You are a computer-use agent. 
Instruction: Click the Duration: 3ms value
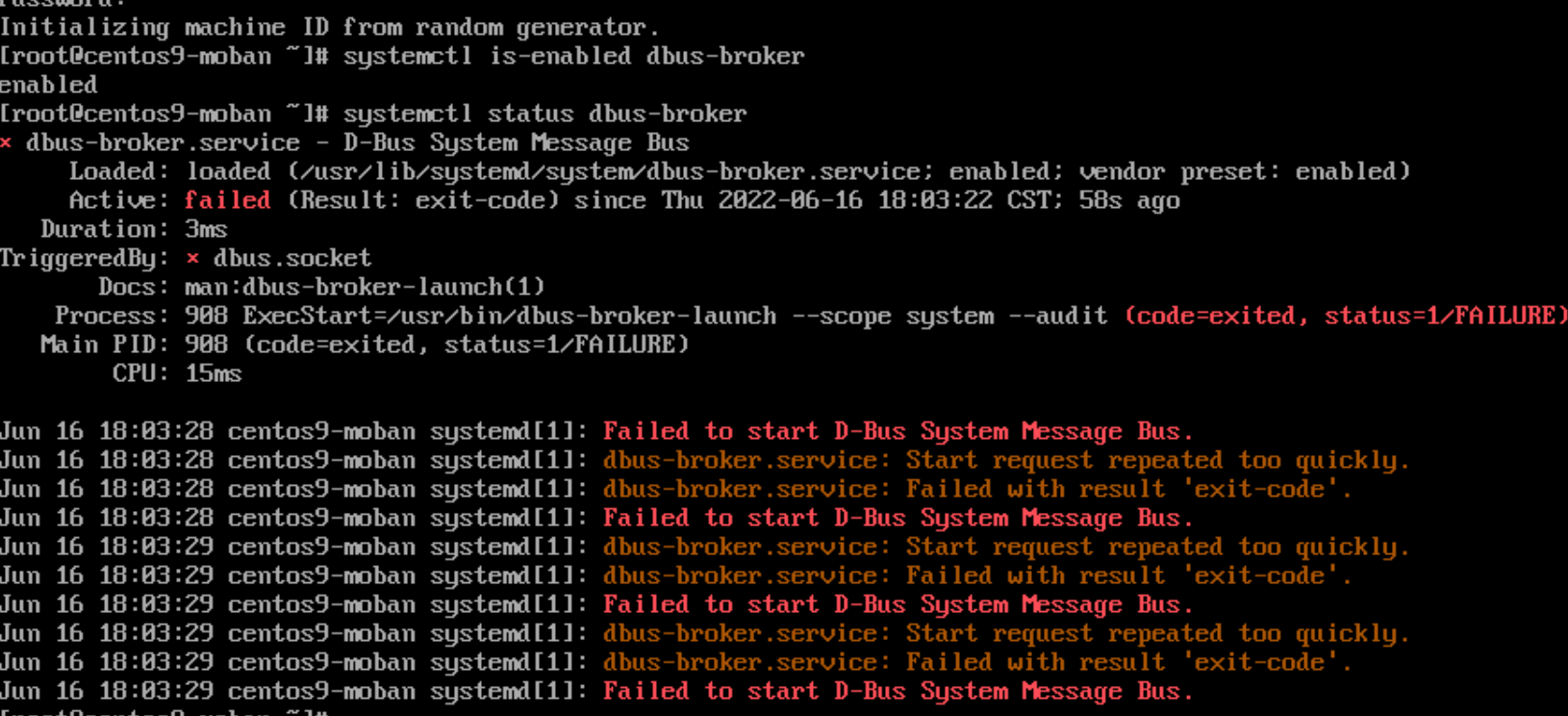(206, 229)
